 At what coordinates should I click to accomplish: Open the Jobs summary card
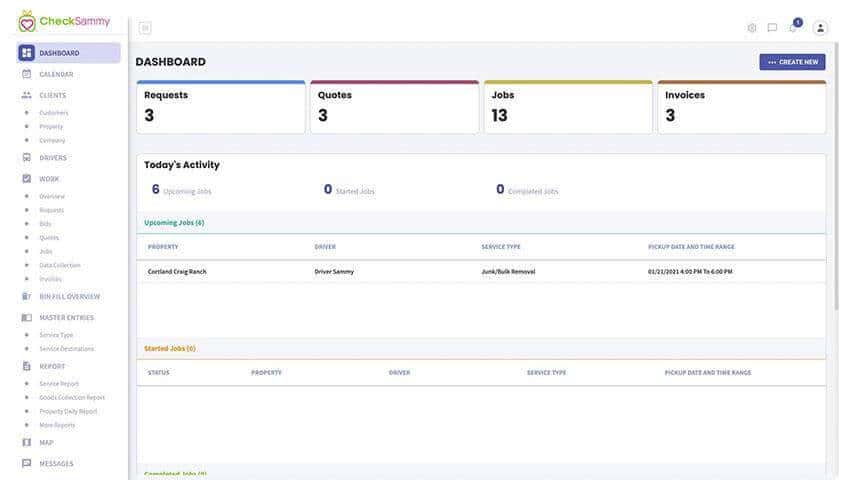coord(568,107)
